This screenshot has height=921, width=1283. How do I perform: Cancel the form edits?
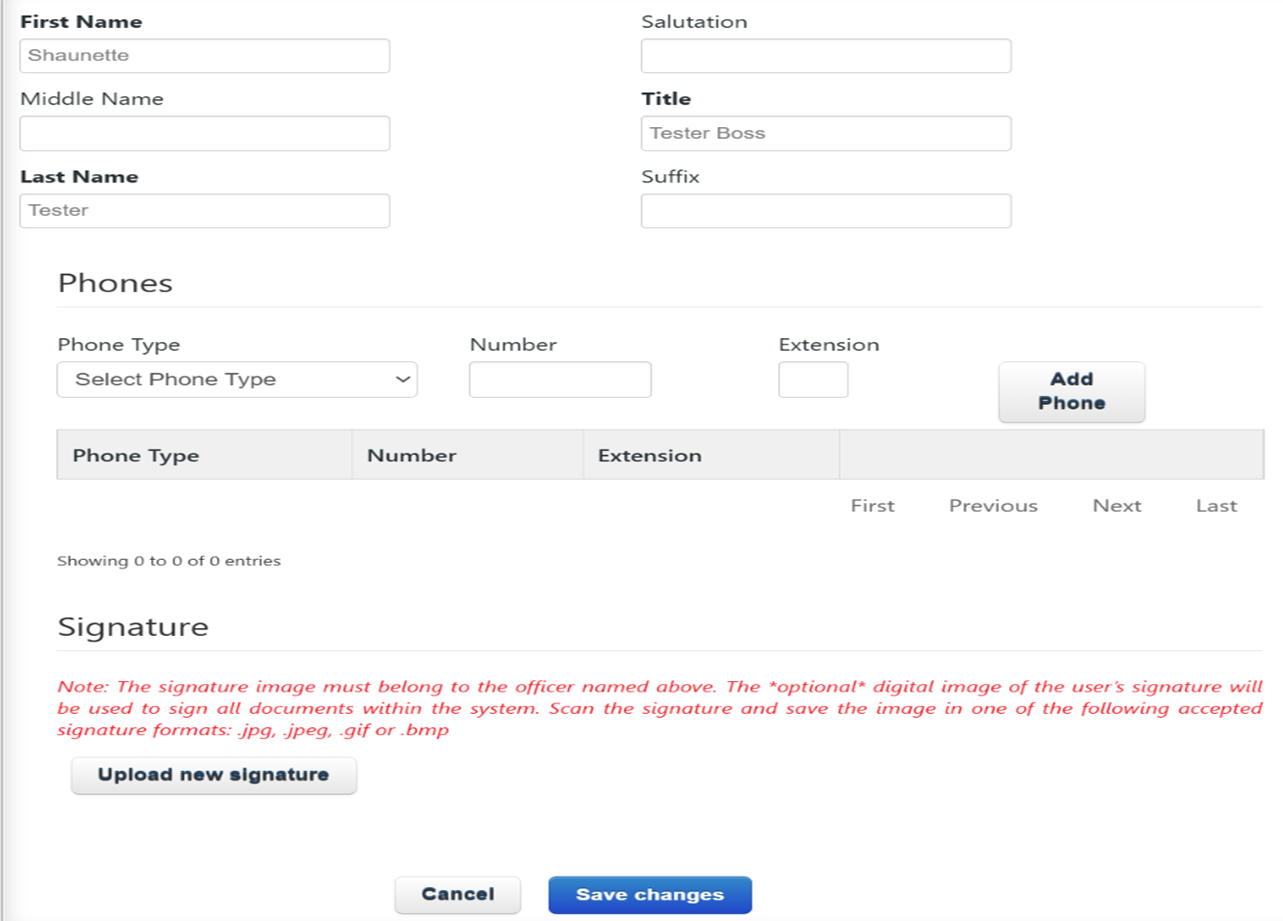(x=457, y=895)
